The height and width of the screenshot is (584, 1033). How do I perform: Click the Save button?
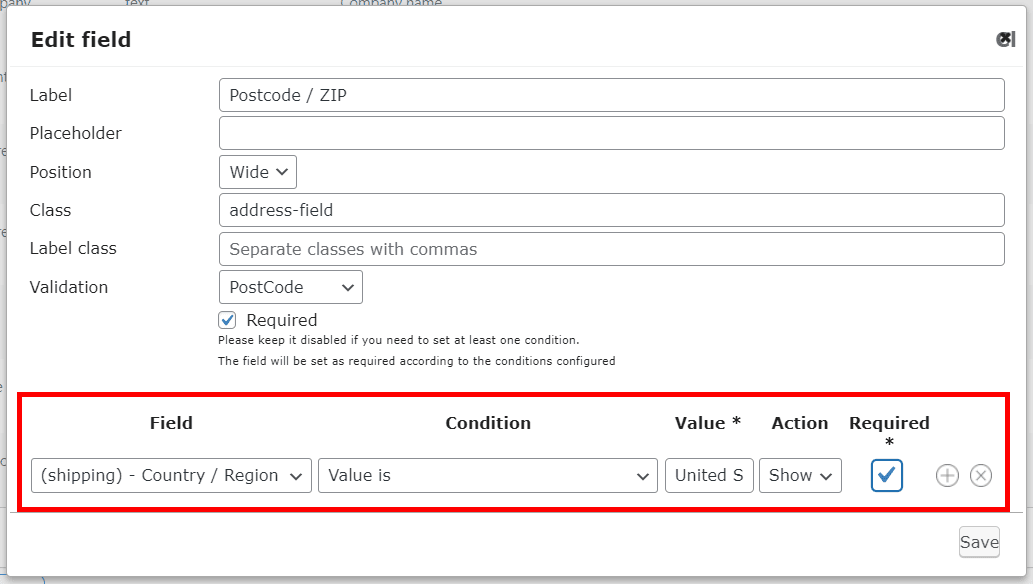pyautogui.click(x=979, y=542)
